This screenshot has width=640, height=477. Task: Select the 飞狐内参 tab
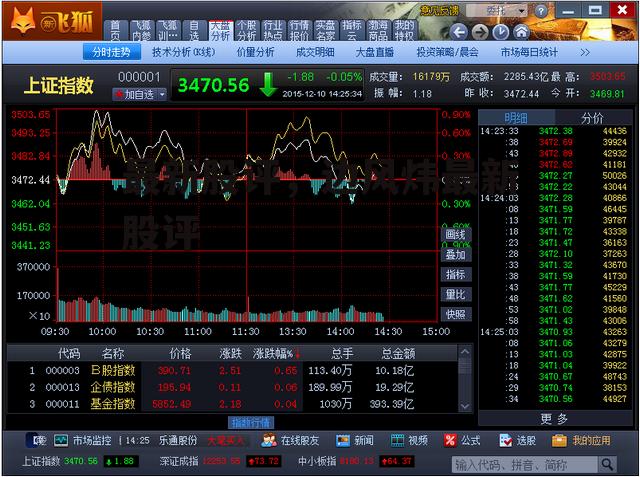pyautogui.click(x=141, y=31)
